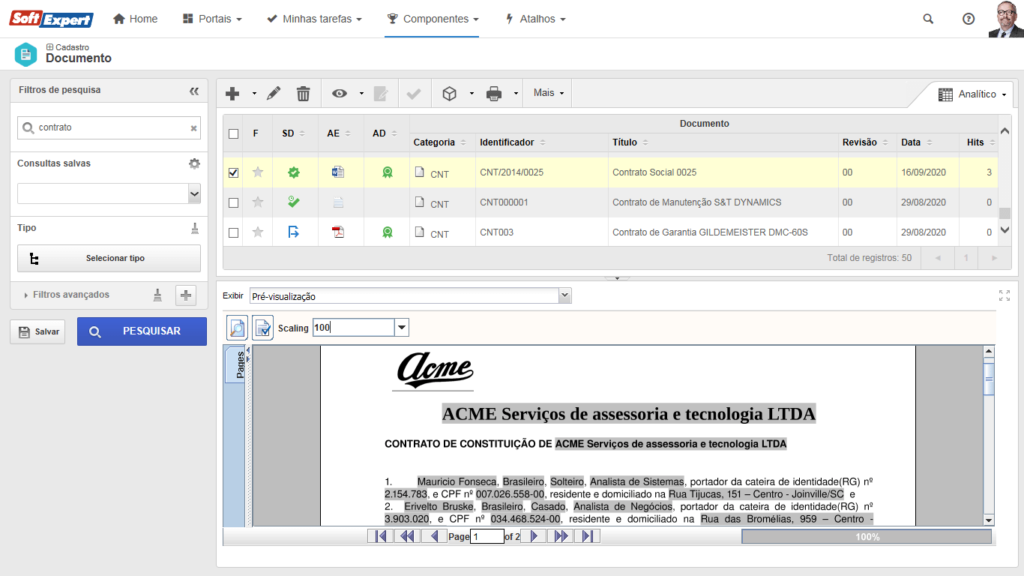Click the printer icon in toolbar
Viewport: 1024px width, 576px height.
point(493,94)
